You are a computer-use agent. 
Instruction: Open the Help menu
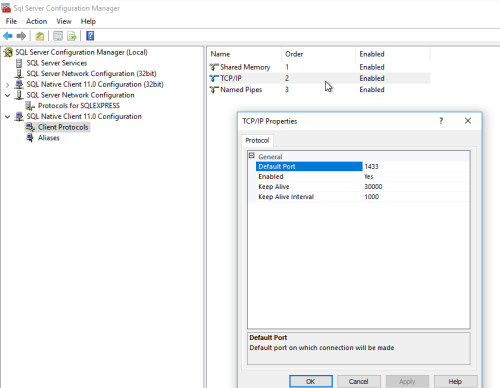click(88, 21)
